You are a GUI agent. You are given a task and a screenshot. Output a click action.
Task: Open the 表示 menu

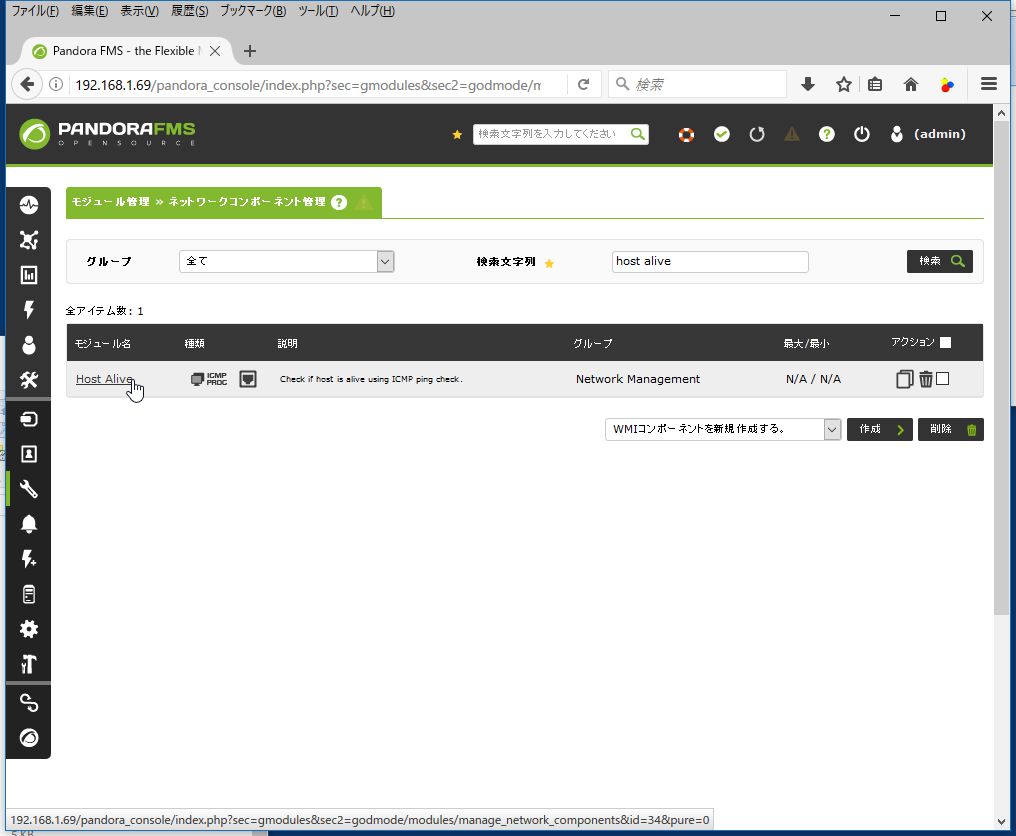(139, 11)
